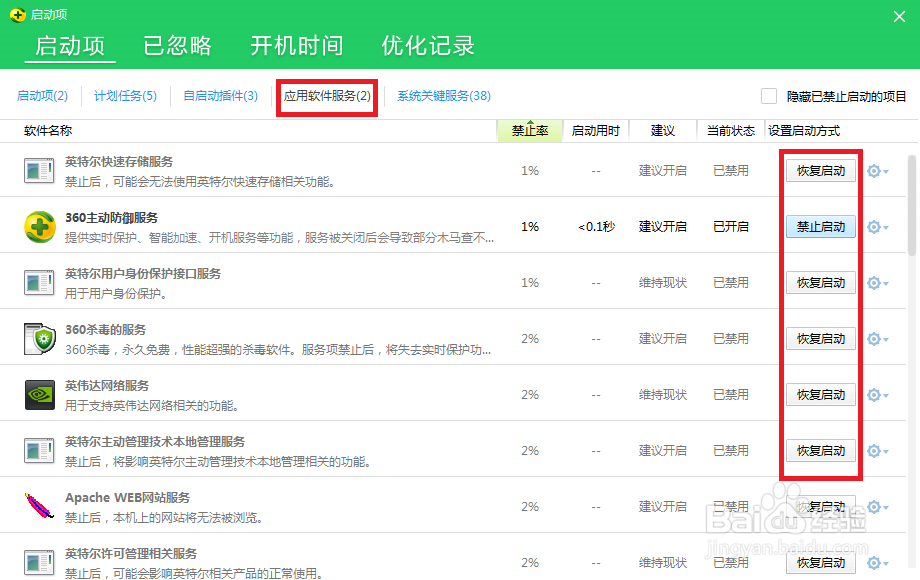Click the 英特尔快速存储服务 program icon
920x580 pixels.
39,171
